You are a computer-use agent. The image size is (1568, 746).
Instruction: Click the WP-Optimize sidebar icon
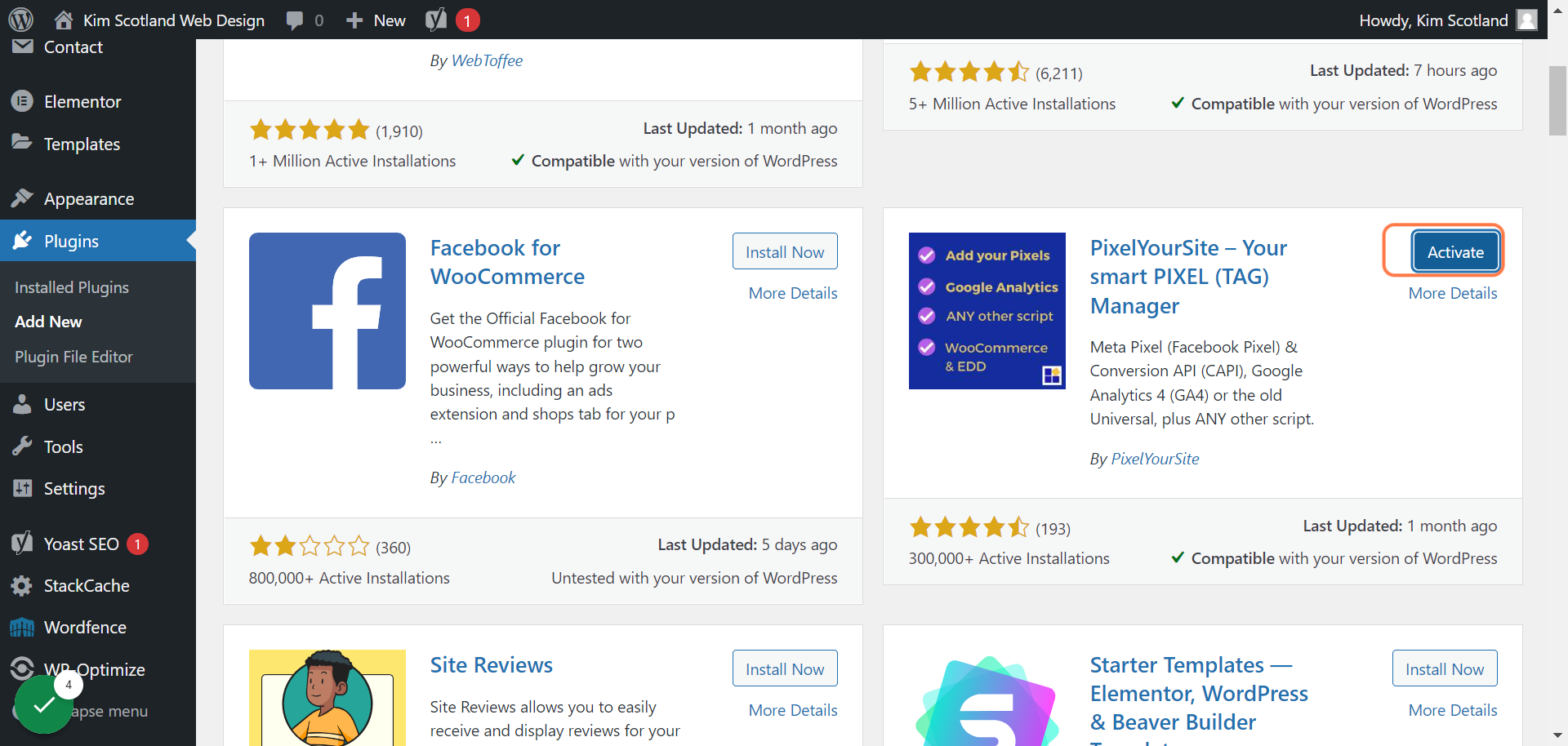[22, 668]
